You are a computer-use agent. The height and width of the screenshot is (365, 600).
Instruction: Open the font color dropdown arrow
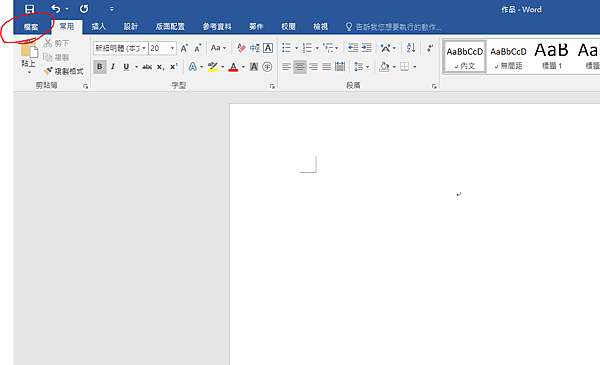point(243,67)
